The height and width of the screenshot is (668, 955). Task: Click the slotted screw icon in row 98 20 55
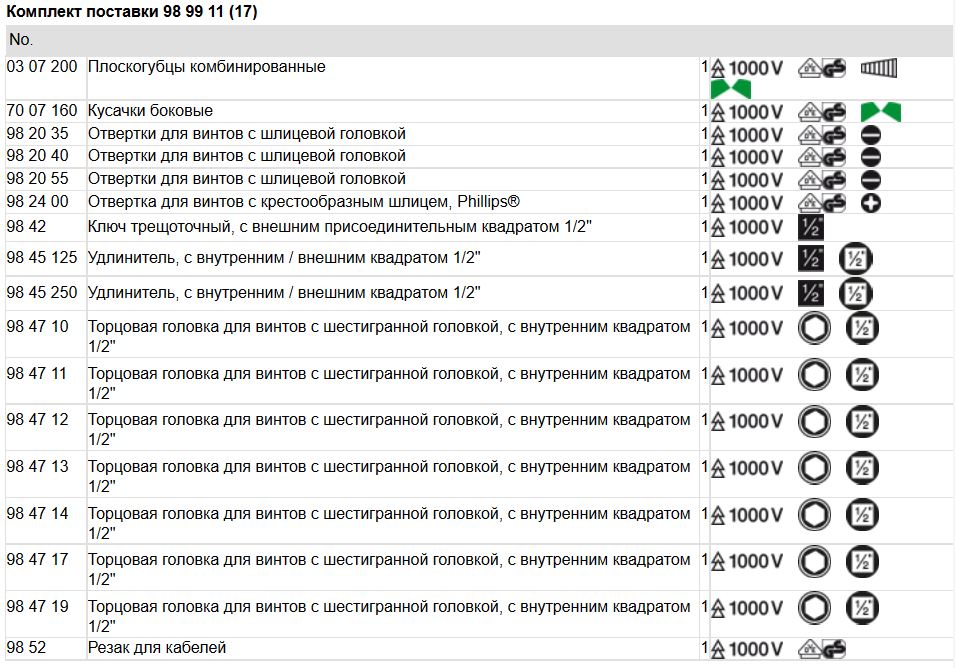[870, 180]
